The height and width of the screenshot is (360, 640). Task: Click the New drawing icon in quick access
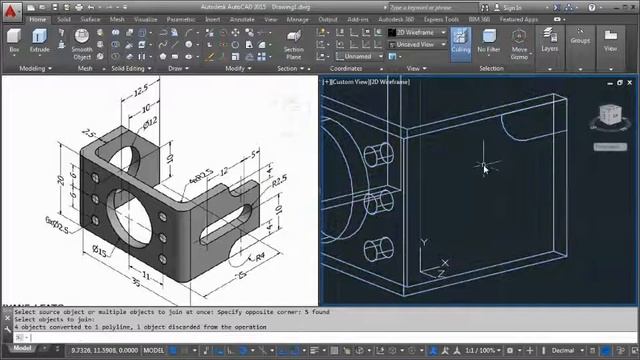coord(31,7)
